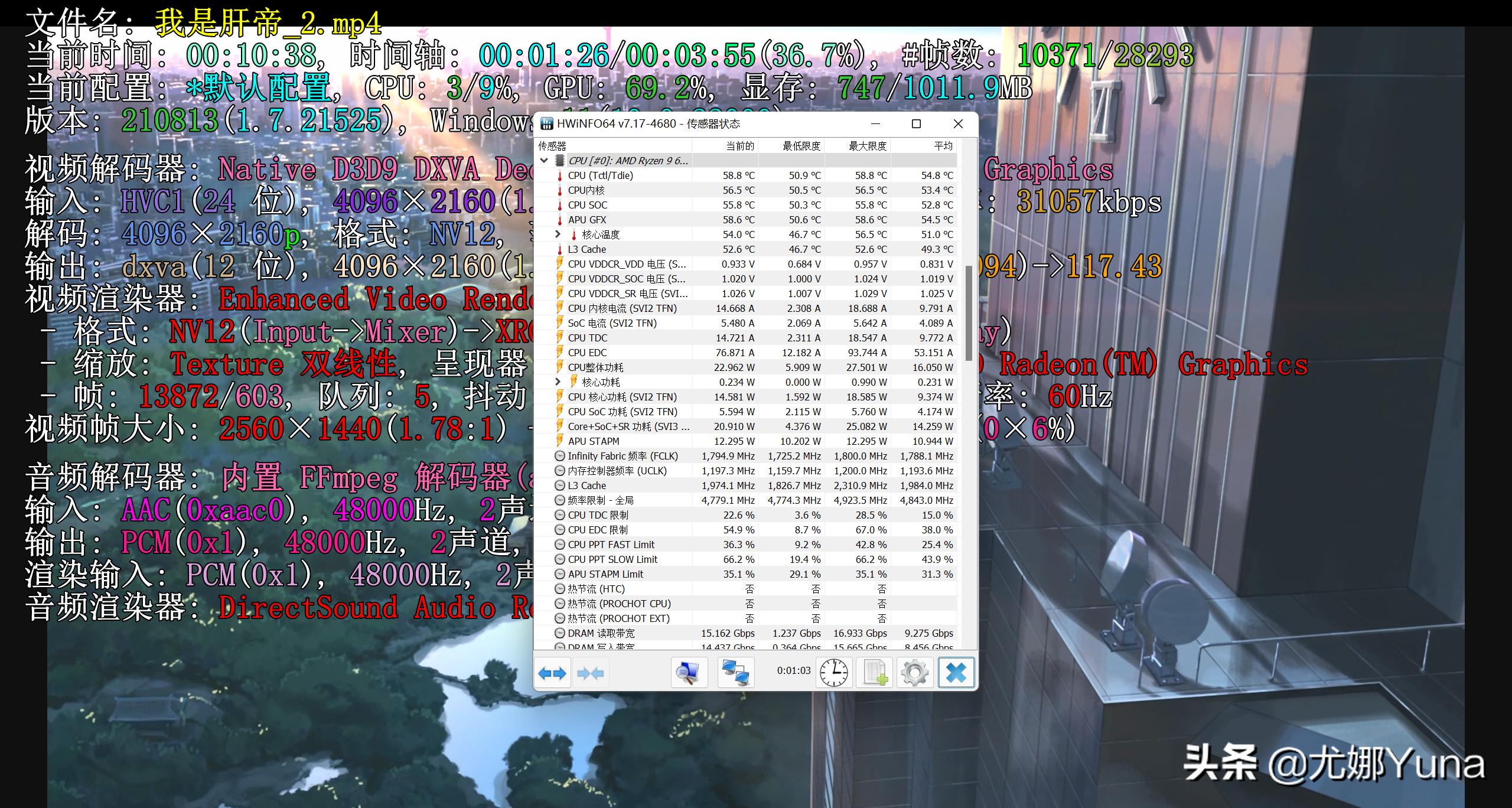The height and width of the screenshot is (808, 1512).
Task: Open the sensor search magnifier icon
Action: pos(689,672)
